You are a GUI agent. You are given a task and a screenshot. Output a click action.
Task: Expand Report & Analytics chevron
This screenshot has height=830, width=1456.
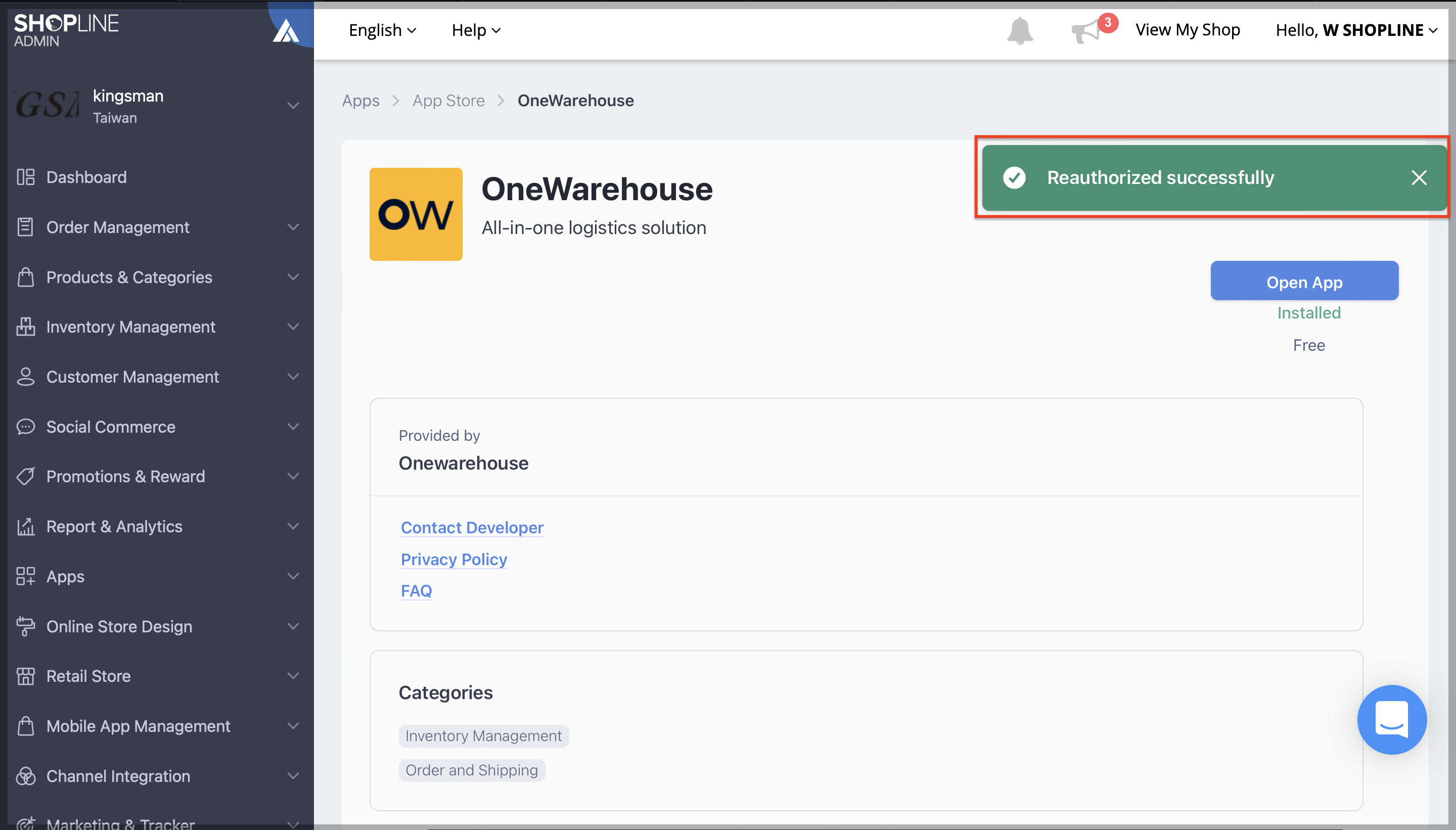coord(293,526)
